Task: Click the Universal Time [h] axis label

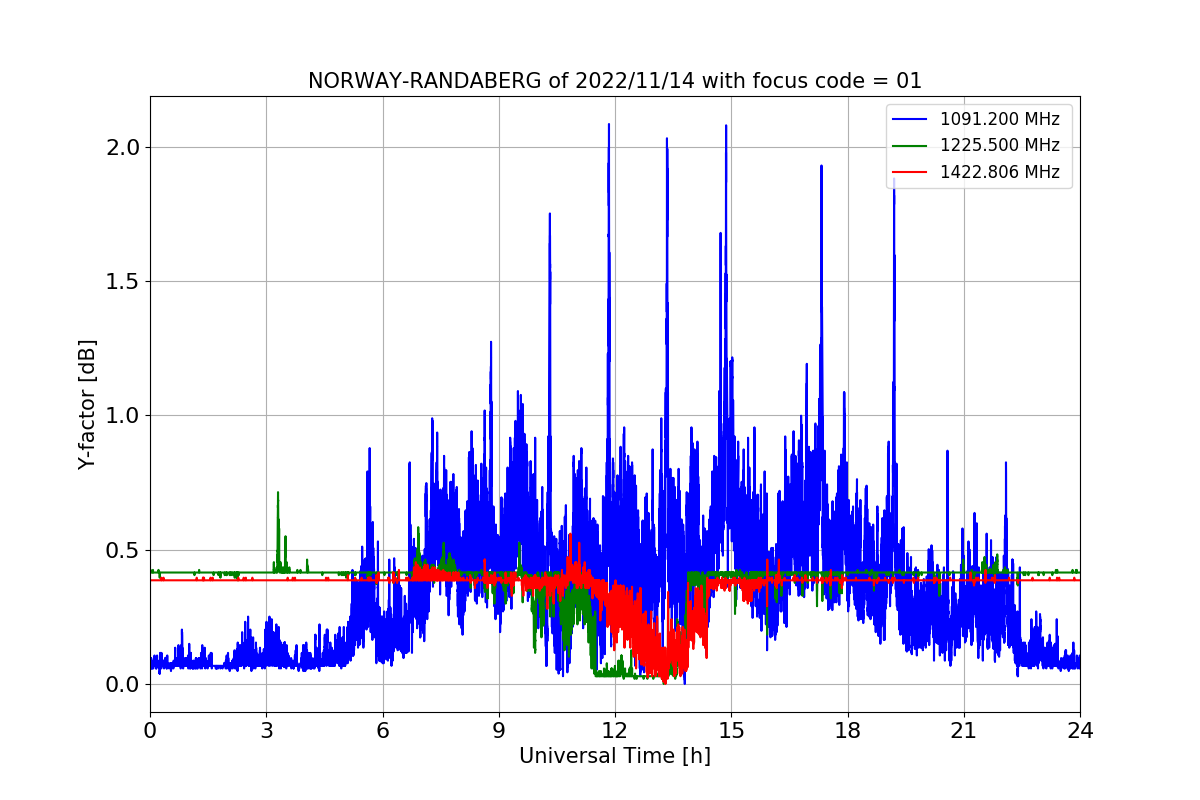Action: pos(615,757)
